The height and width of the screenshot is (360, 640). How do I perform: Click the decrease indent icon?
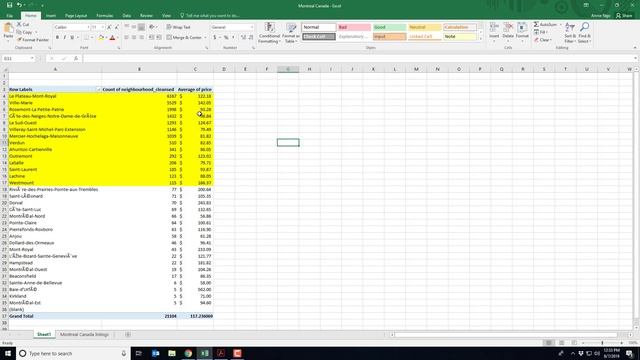(151, 38)
